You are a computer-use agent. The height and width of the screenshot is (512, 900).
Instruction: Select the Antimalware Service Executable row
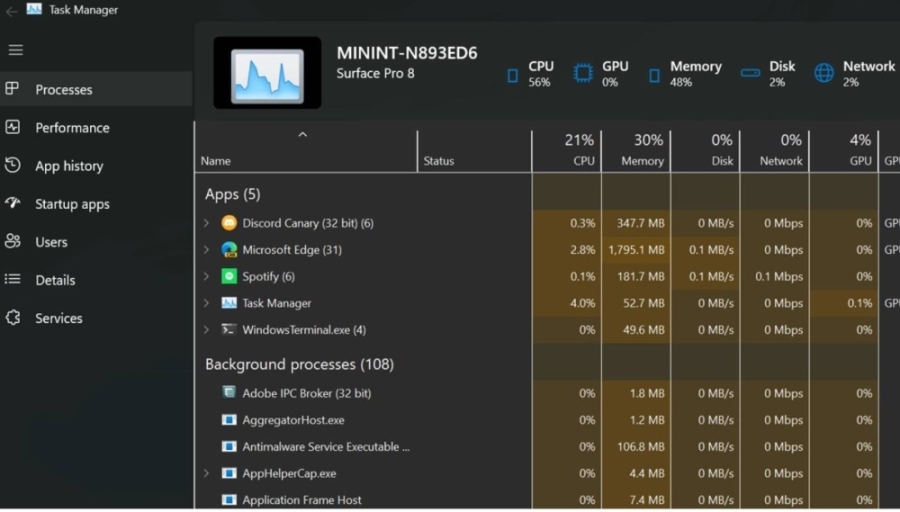click(325, 447)
